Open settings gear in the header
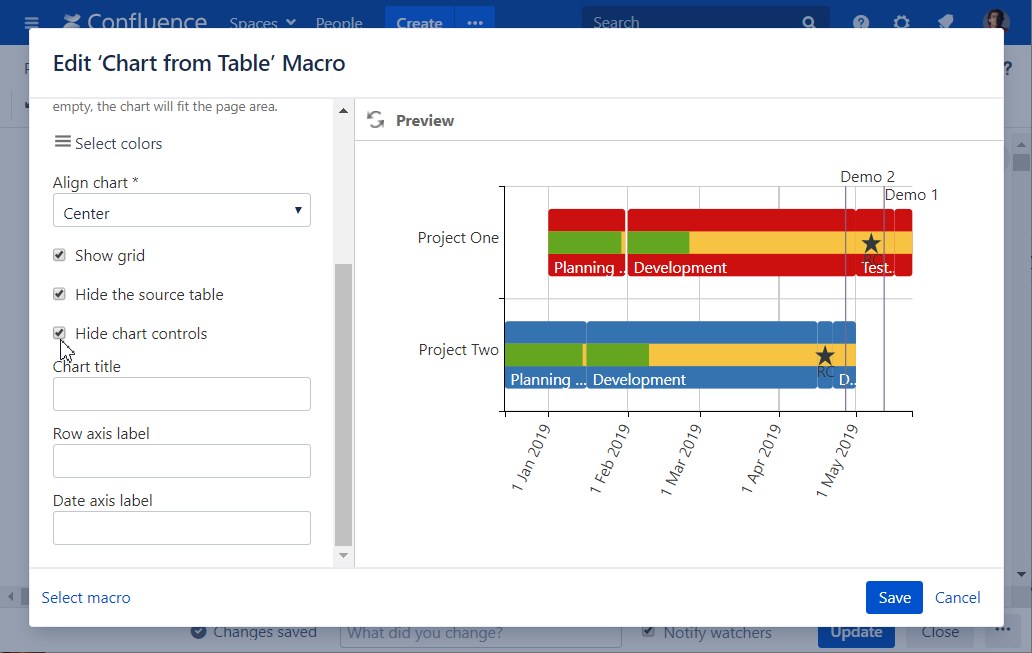The image size is (1032, 653). 901,22
